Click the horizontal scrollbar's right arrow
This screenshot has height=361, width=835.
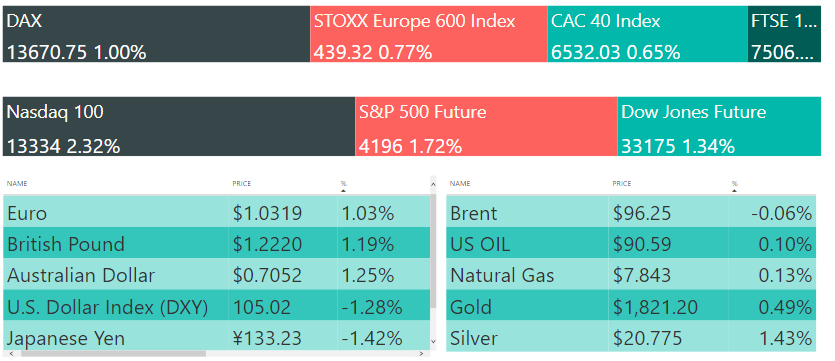click(x=421, y=354)
